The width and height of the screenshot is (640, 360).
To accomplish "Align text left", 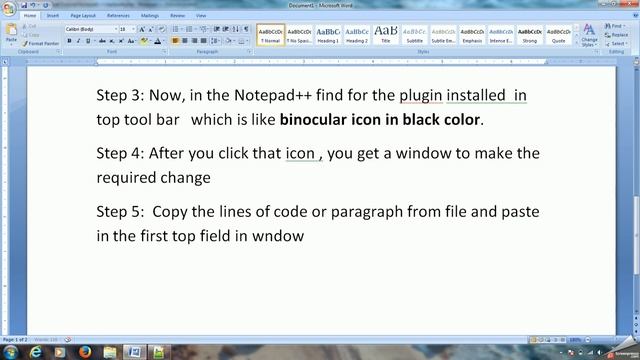I will pyautogui.click(x=176, y=41).
